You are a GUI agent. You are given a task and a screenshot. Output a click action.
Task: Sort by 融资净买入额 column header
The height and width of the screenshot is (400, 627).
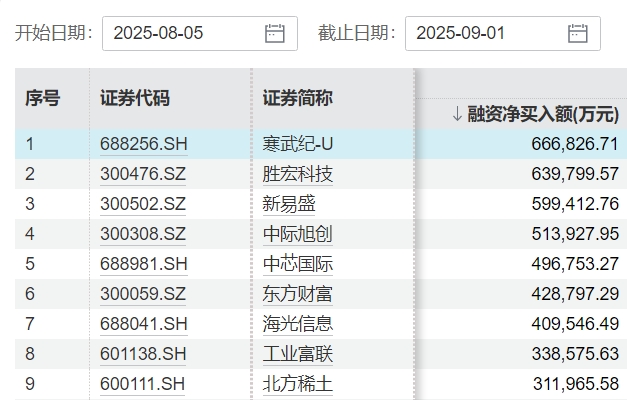click(534, 113)
